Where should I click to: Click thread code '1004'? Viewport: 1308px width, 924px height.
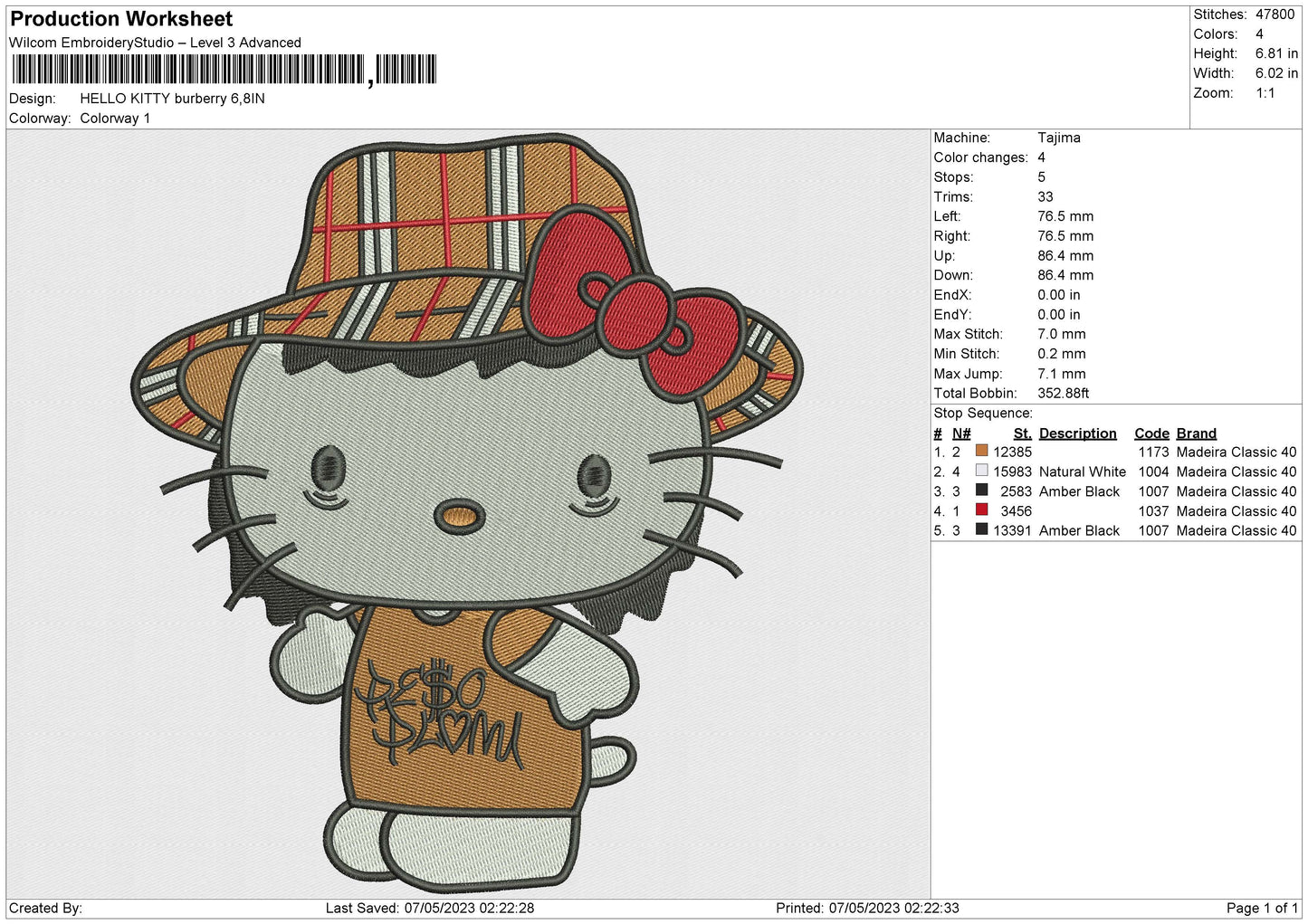pos(1154,472)
